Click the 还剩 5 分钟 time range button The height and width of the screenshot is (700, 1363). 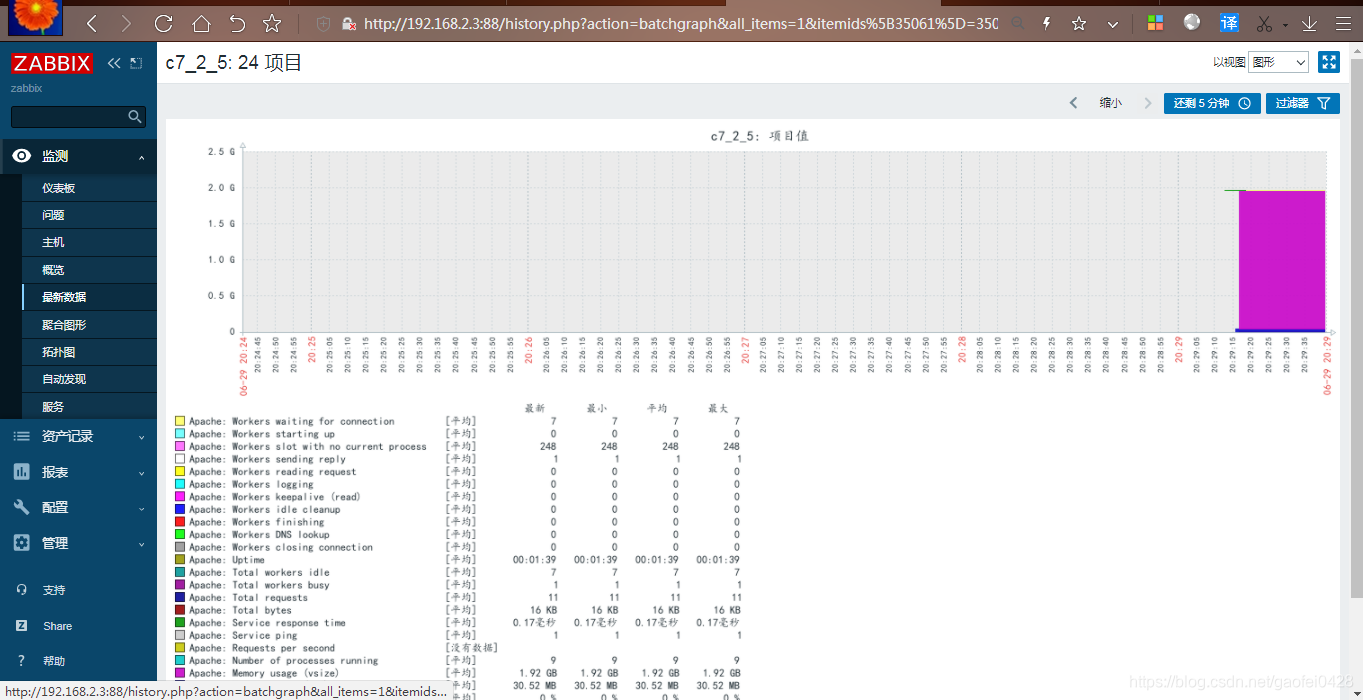tap(1212, 103)
